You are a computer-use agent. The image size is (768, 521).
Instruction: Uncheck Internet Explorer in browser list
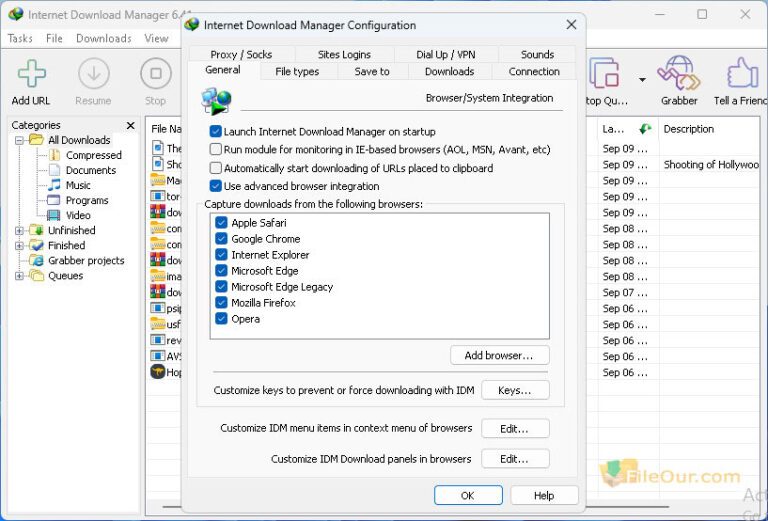pyautogui.click(x=221, y=255)
